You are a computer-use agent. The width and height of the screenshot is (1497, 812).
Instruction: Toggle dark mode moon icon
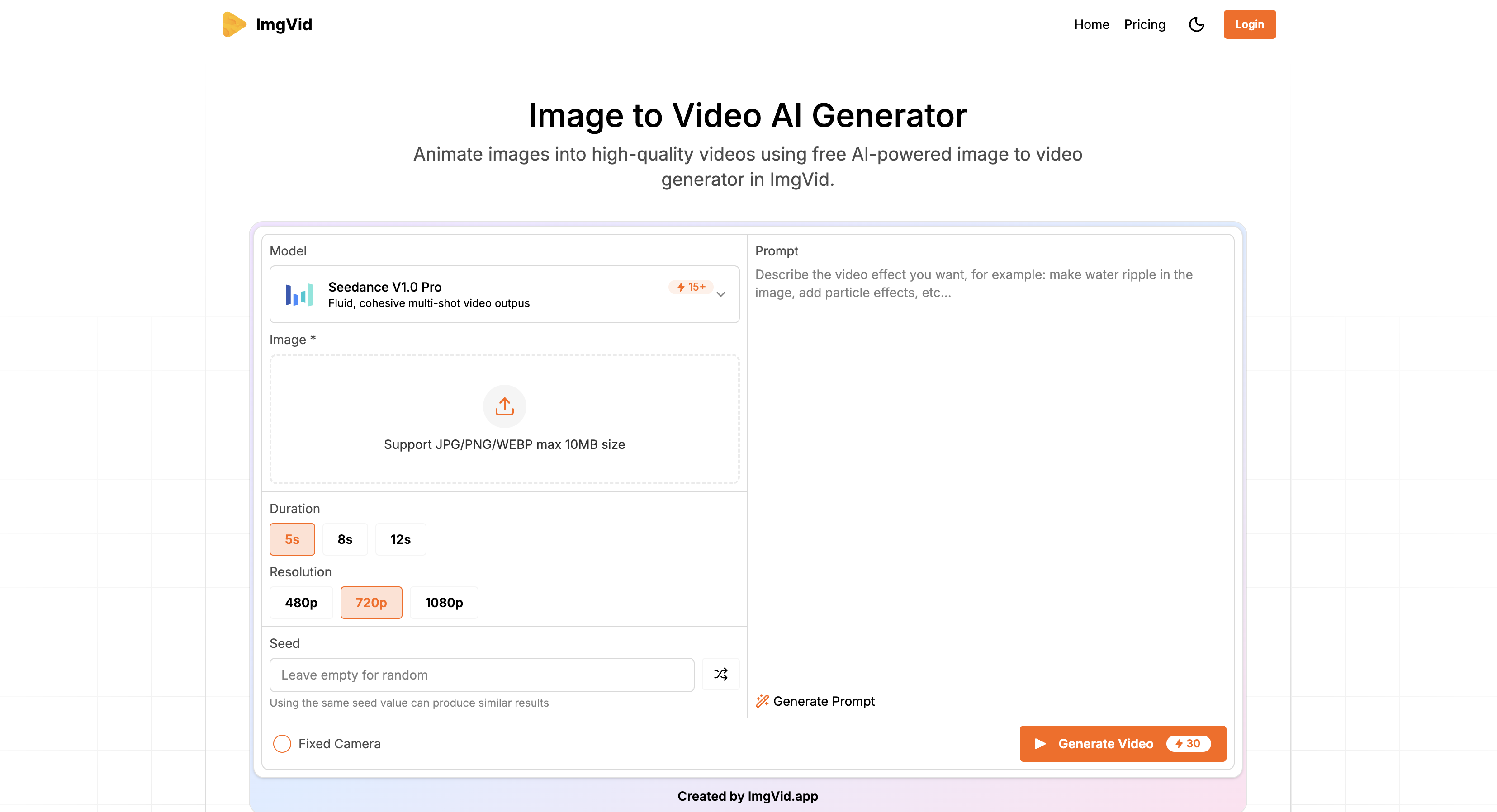[x=1196, y=24]
